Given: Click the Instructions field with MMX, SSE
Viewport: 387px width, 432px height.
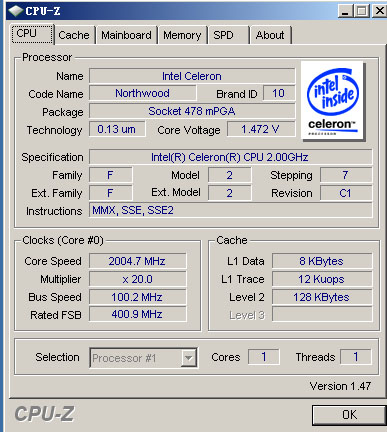Looking at the screenshot, I should coord(230,210).
